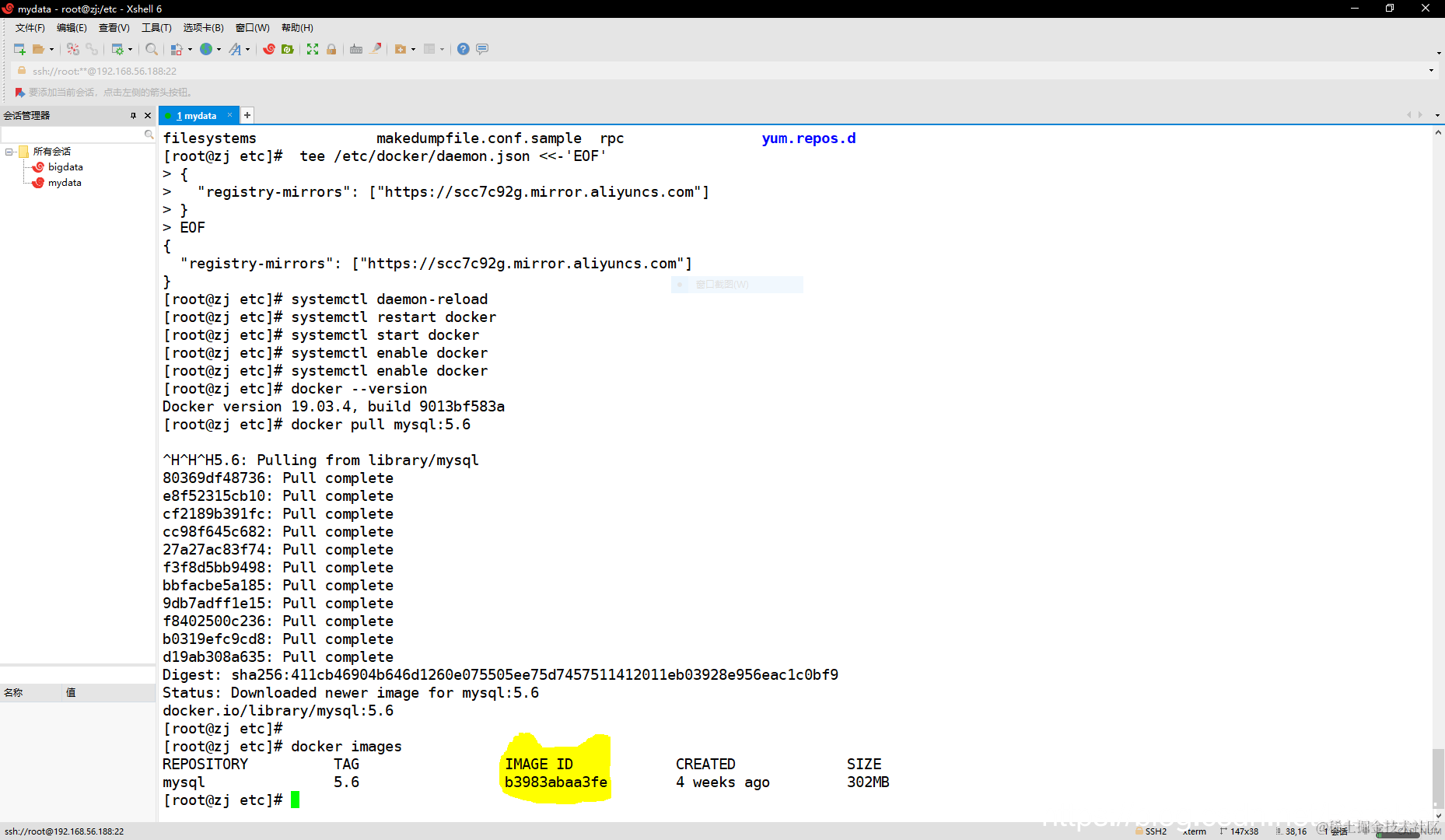Viewport: 1445px width, 840px height.
Task: Click the New Session toolbar icon
Action: pyautogui.click(x=19, y=49)
